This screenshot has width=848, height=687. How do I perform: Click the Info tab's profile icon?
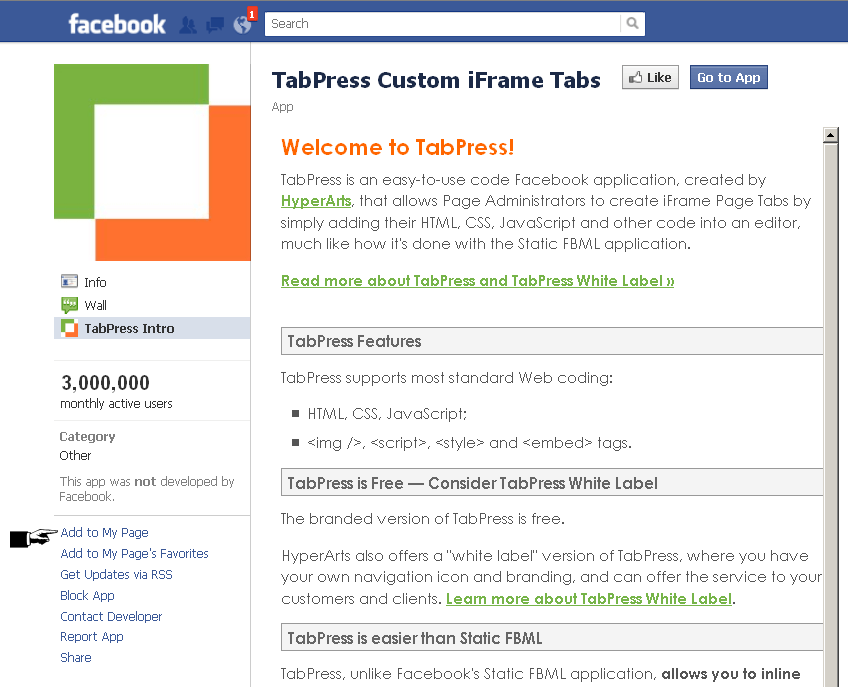coord(69,282)
